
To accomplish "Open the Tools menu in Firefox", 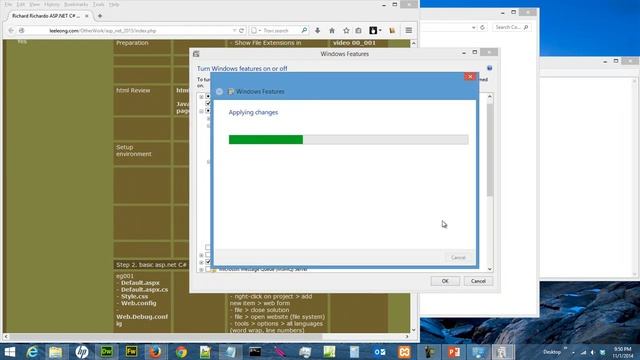I will pos(98,4).
